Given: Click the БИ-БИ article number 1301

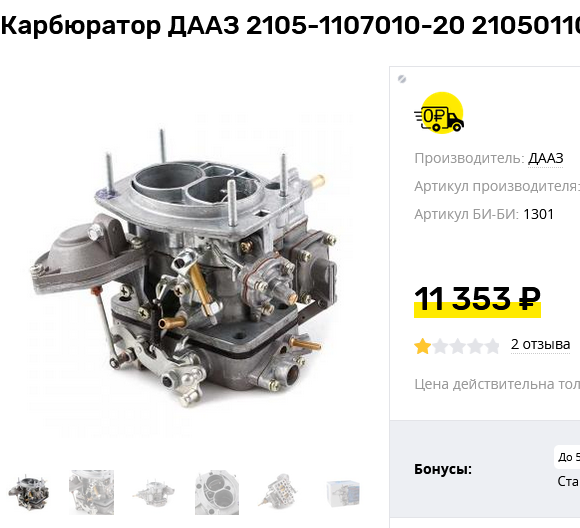Looking at the screenshot, I should (x=538, y=214).
